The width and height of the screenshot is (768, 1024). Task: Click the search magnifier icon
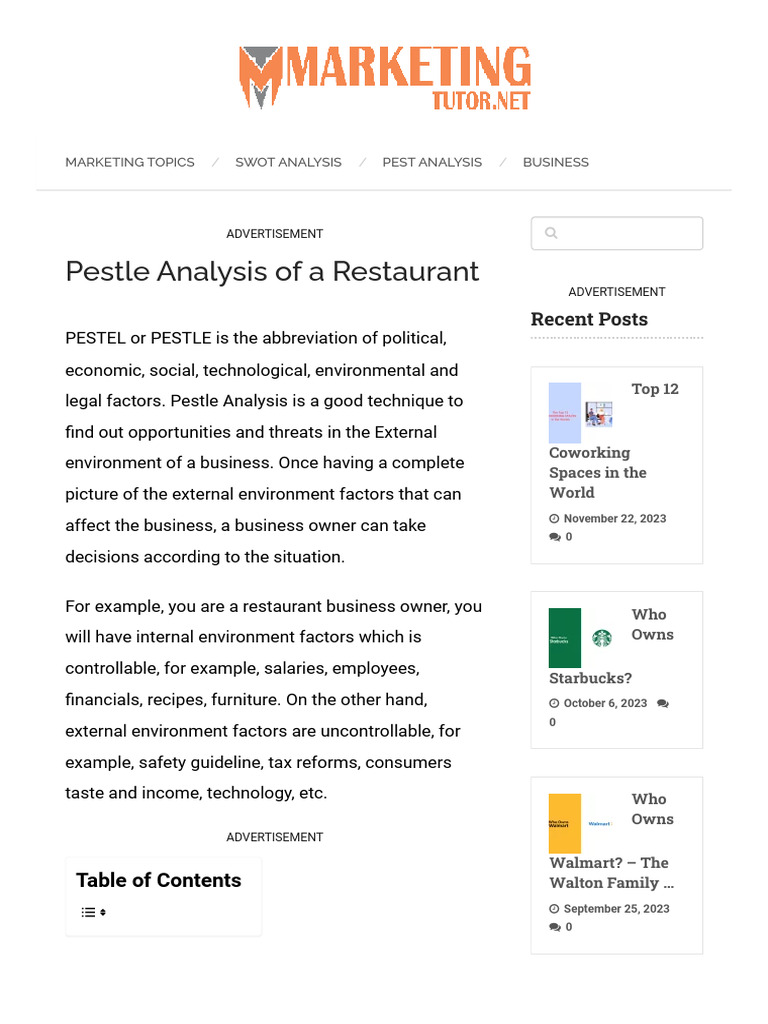551,234
